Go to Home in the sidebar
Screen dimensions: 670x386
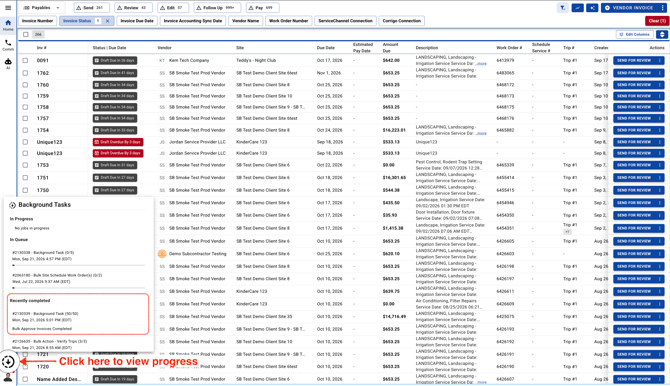[x=8, y=25]
